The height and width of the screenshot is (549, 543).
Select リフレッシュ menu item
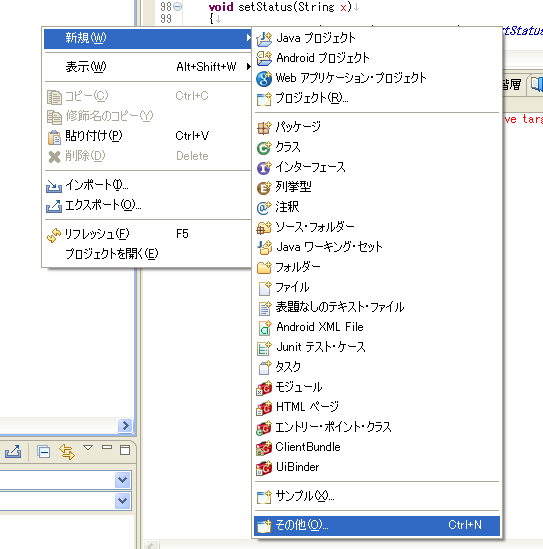point(147,234)
